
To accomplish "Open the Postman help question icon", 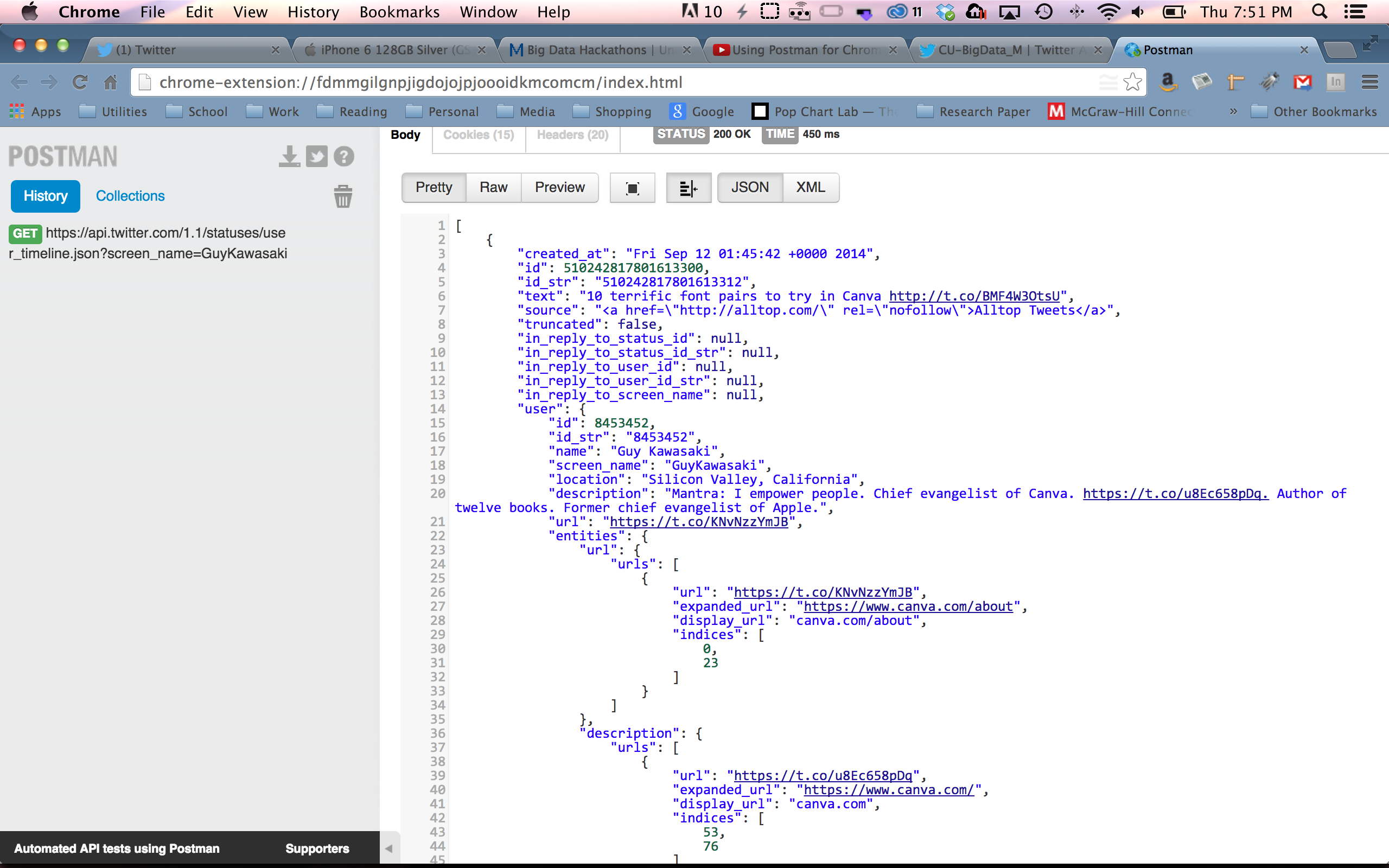I will coord(344,156).
